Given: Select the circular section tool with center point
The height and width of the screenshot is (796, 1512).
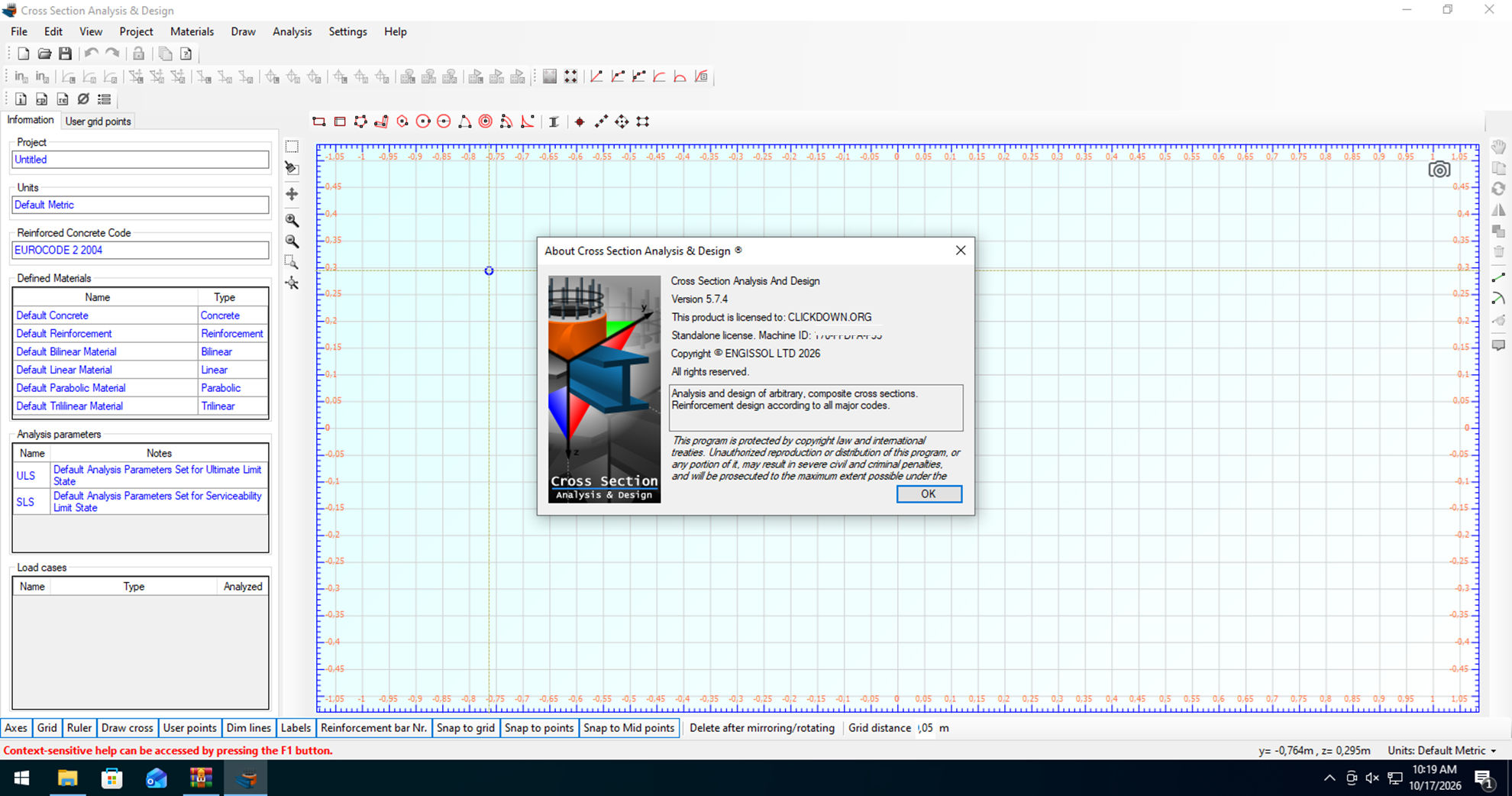Looking at the screenshot, I should [423, 121].
